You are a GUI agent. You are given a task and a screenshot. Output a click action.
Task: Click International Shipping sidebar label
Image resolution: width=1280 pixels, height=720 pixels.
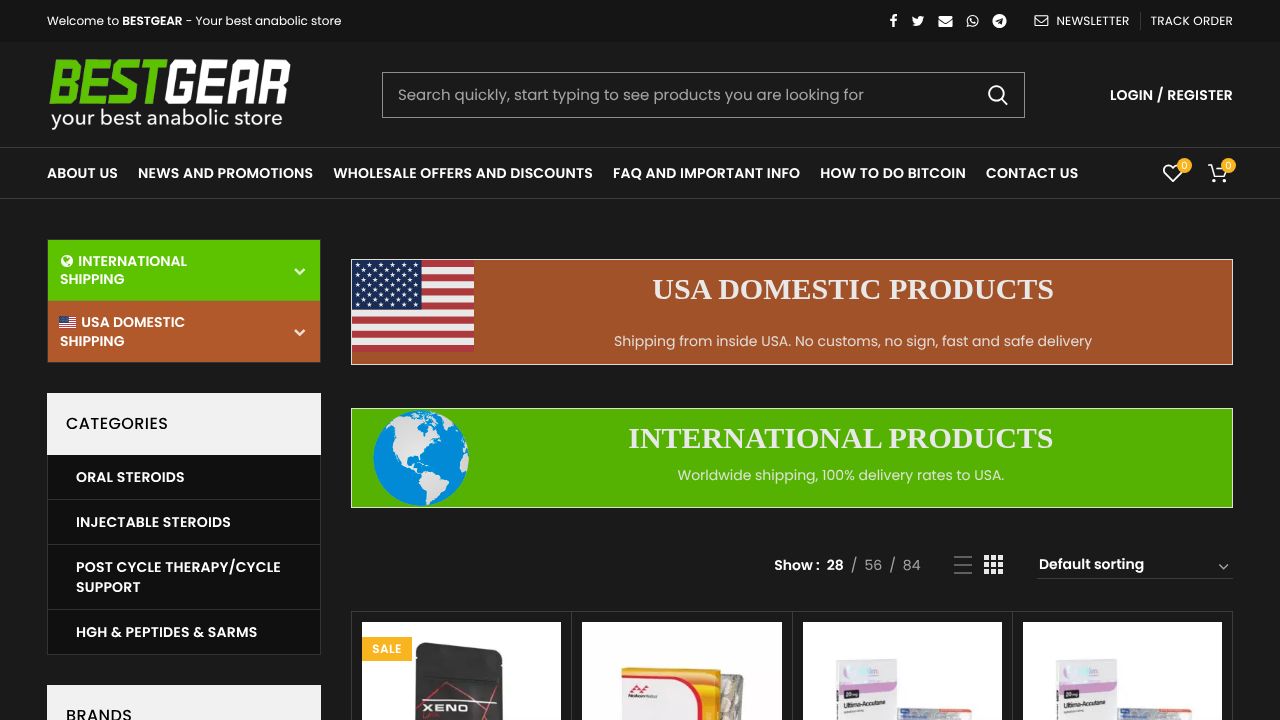123,270
